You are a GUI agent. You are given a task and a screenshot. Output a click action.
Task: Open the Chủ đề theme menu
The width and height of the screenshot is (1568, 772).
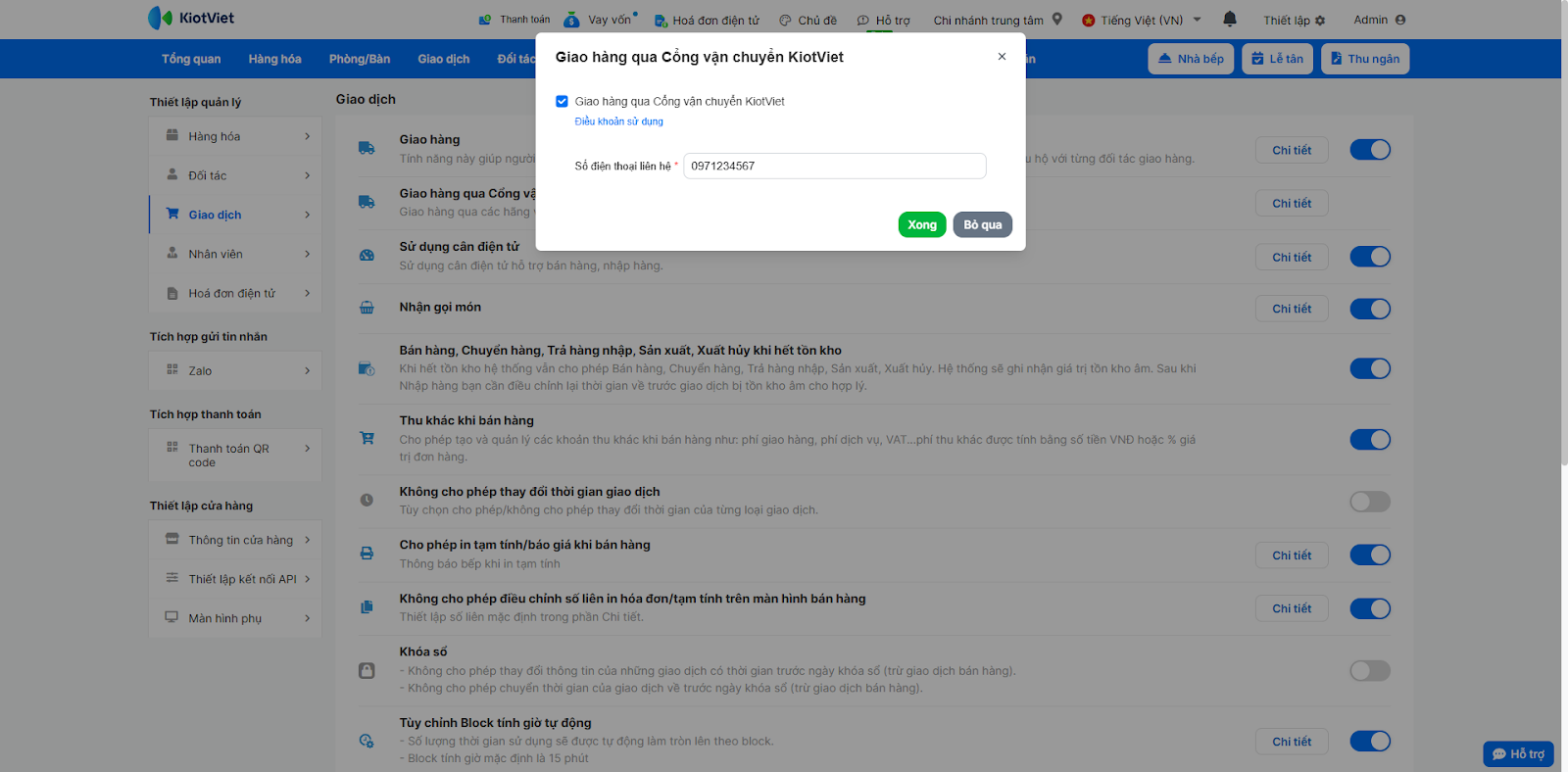(x=808, y=20)
